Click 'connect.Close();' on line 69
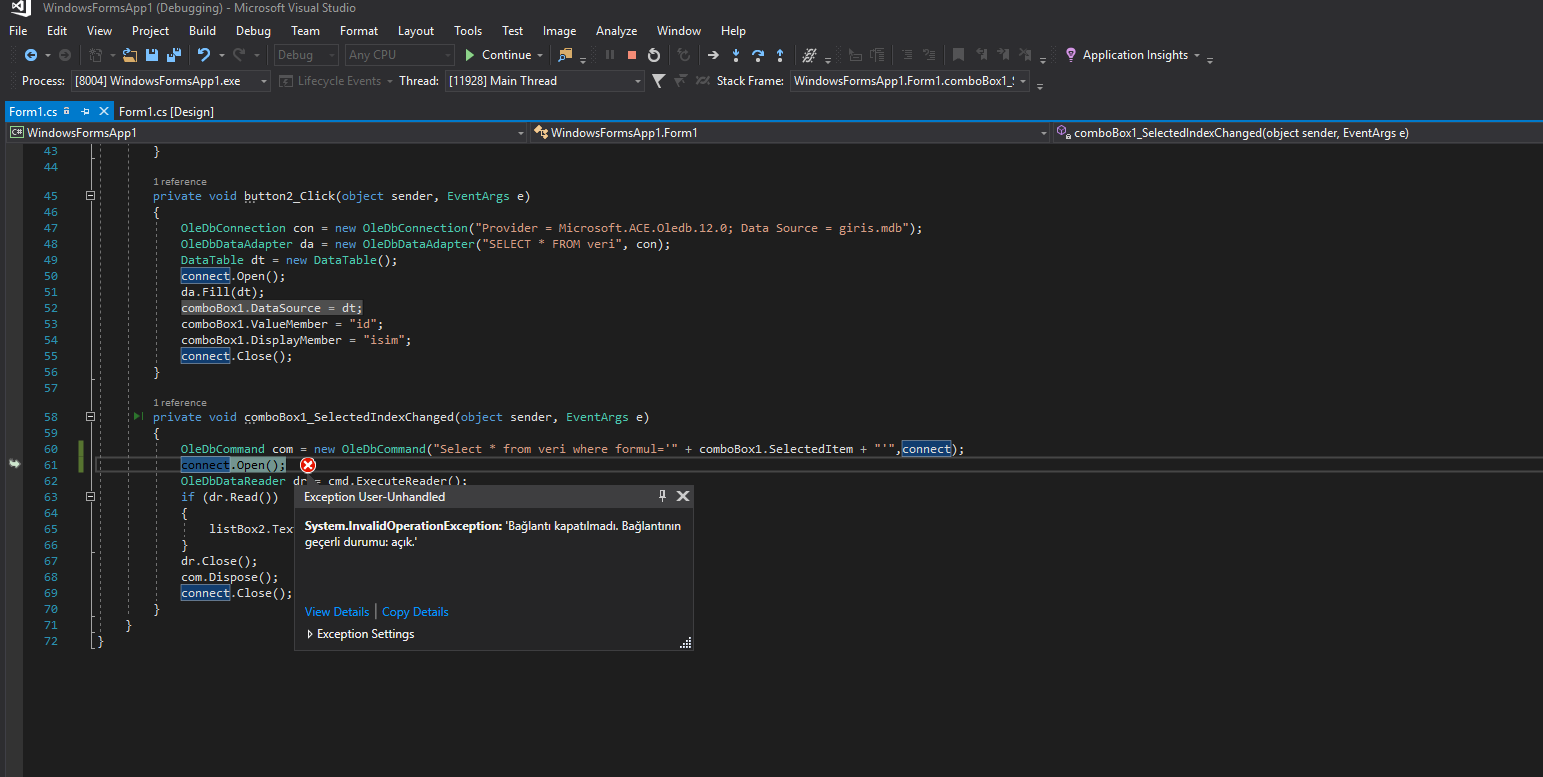Screen dimensions: 1543x777 [237, 593]
